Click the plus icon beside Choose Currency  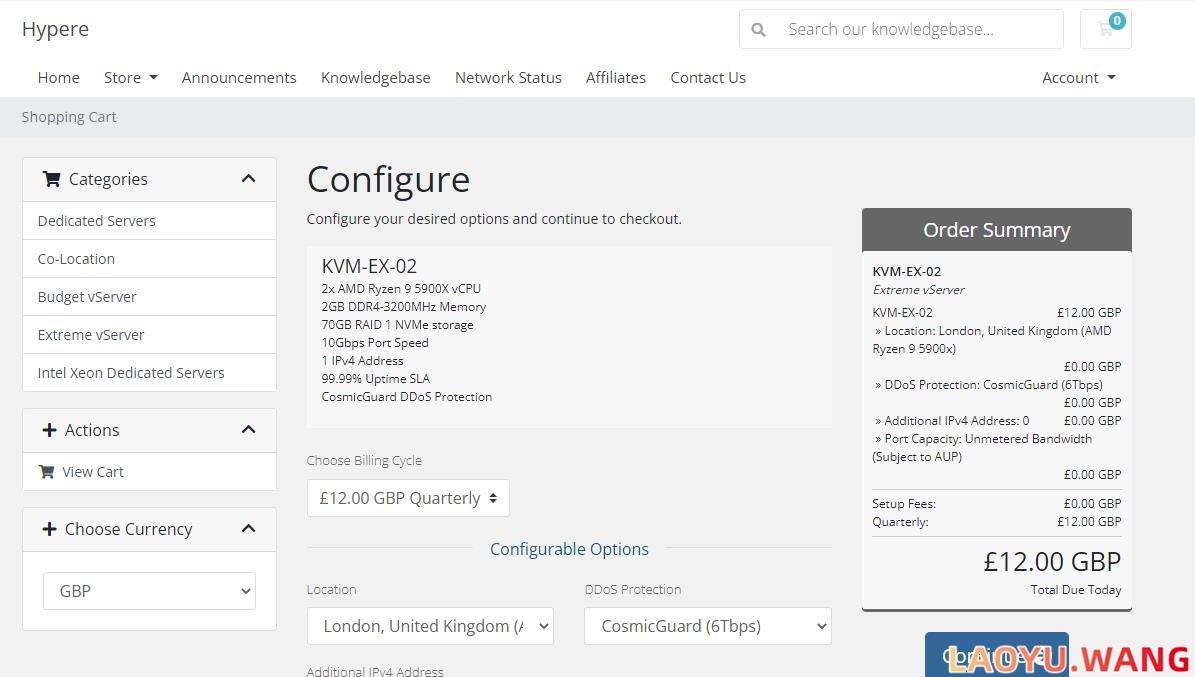point(50,529)
